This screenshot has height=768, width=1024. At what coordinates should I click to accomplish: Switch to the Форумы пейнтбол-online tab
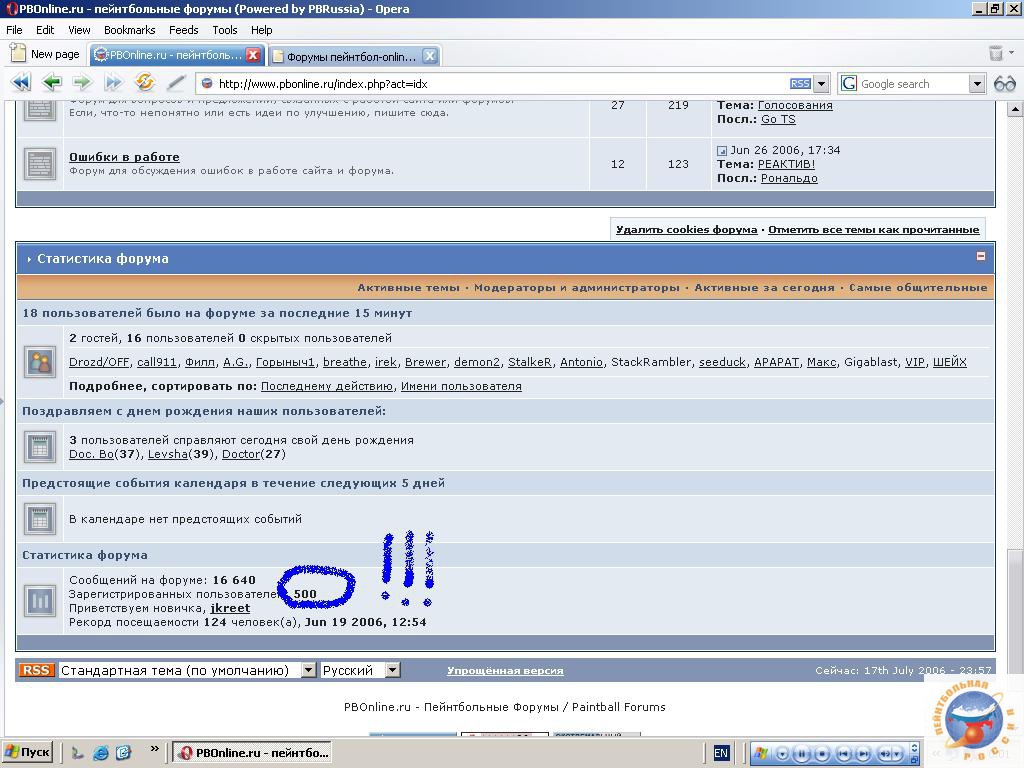click(x=353, y=56)
